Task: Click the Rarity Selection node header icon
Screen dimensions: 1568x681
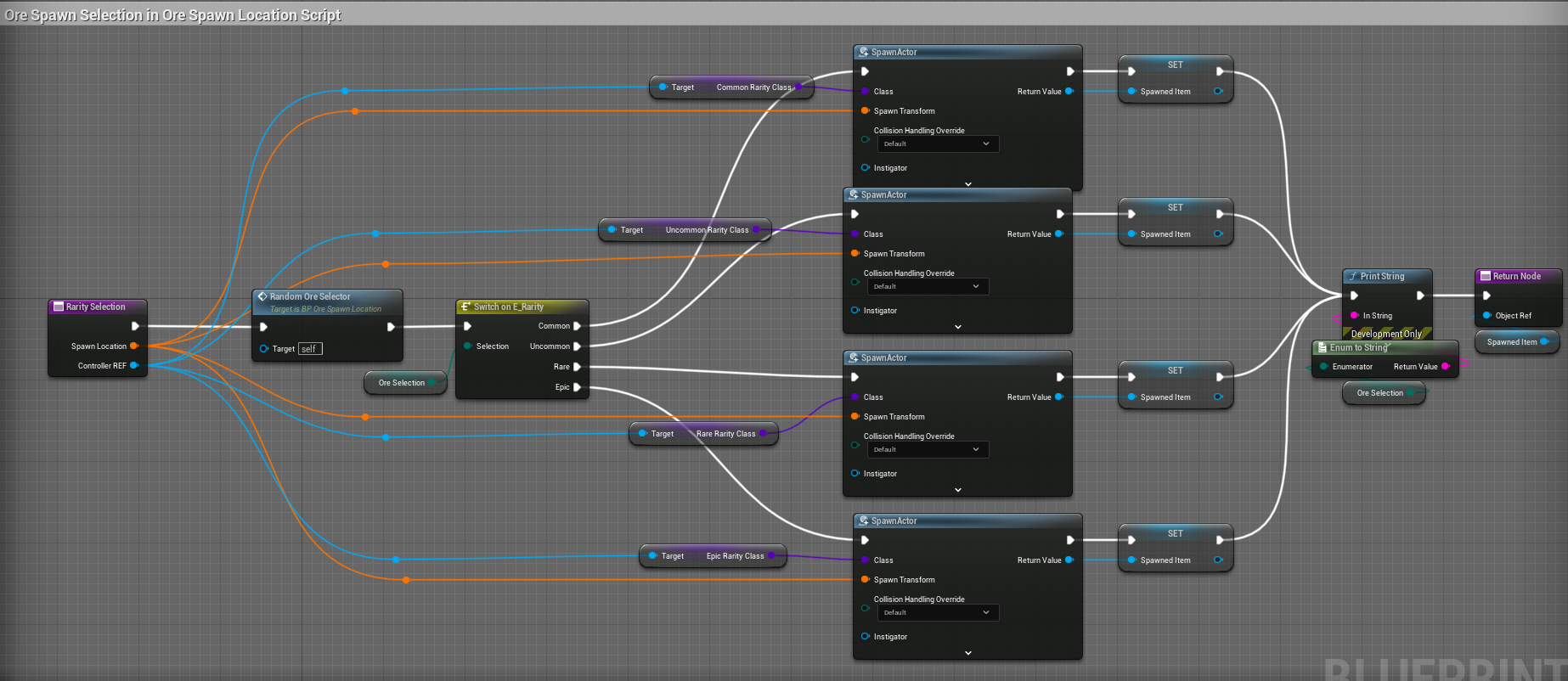Action: coord(59,307)
